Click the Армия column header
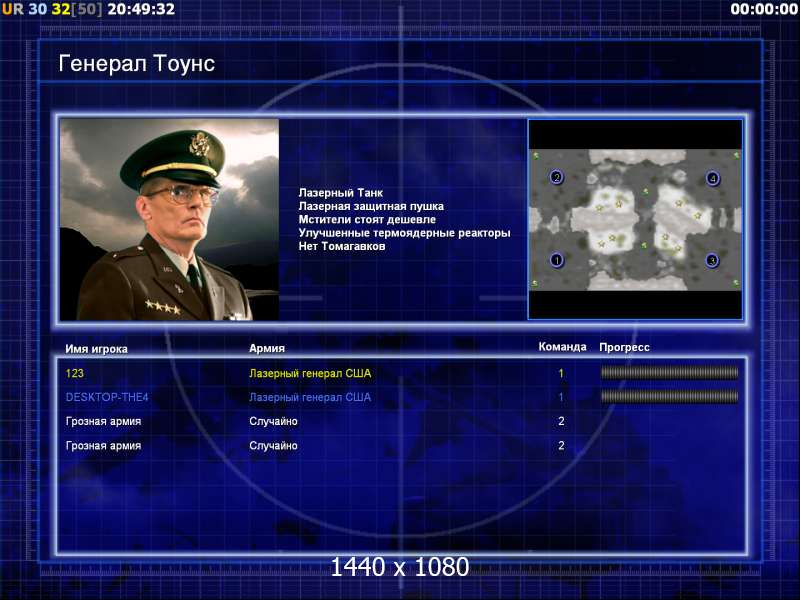The height and width of the screenshot is (600, 800). tap(267, 348)
